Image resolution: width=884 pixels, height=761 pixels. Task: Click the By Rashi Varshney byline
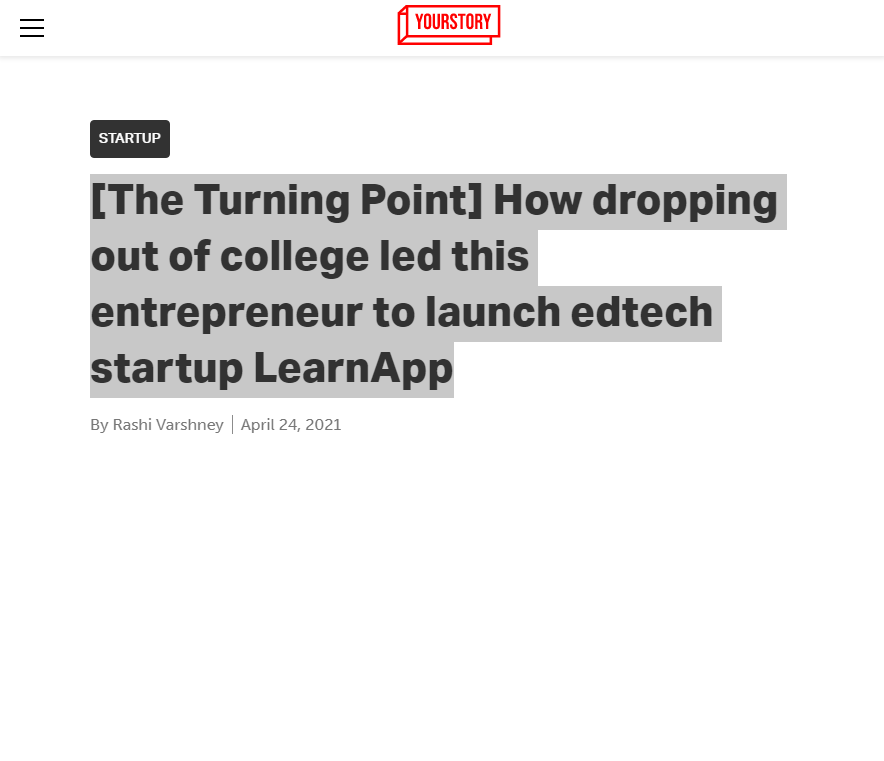tap(157, 424)
